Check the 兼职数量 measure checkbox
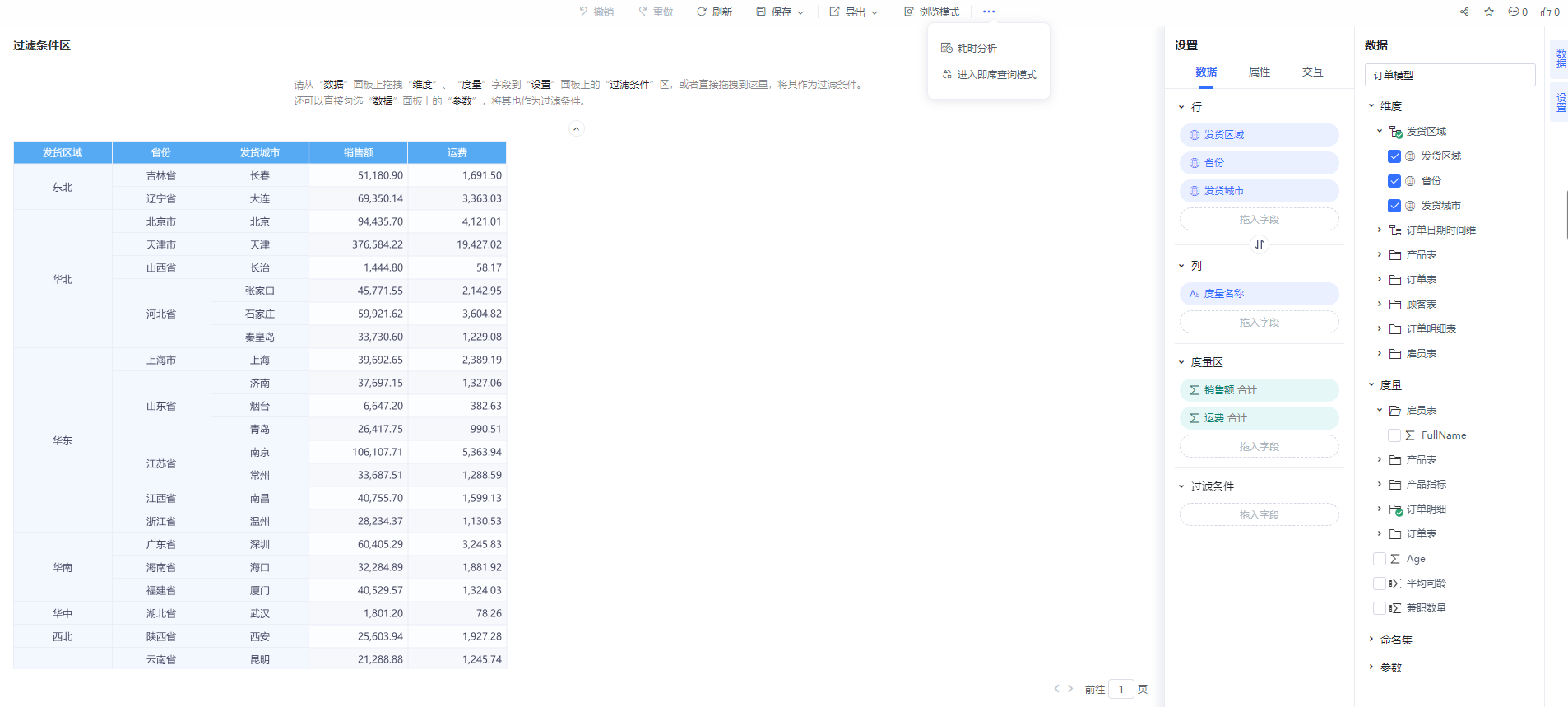The height and width of the screenshot is (707, 1568). pos(1380,608)
